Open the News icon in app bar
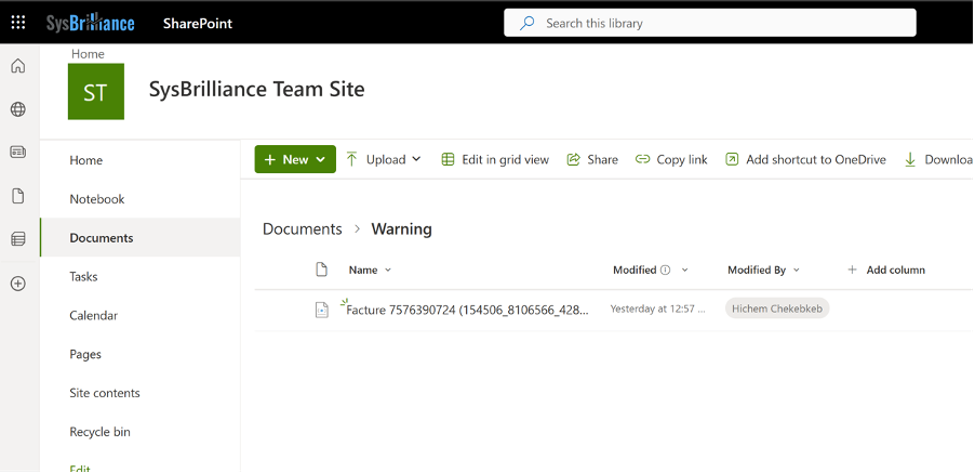 click(19, 152)
